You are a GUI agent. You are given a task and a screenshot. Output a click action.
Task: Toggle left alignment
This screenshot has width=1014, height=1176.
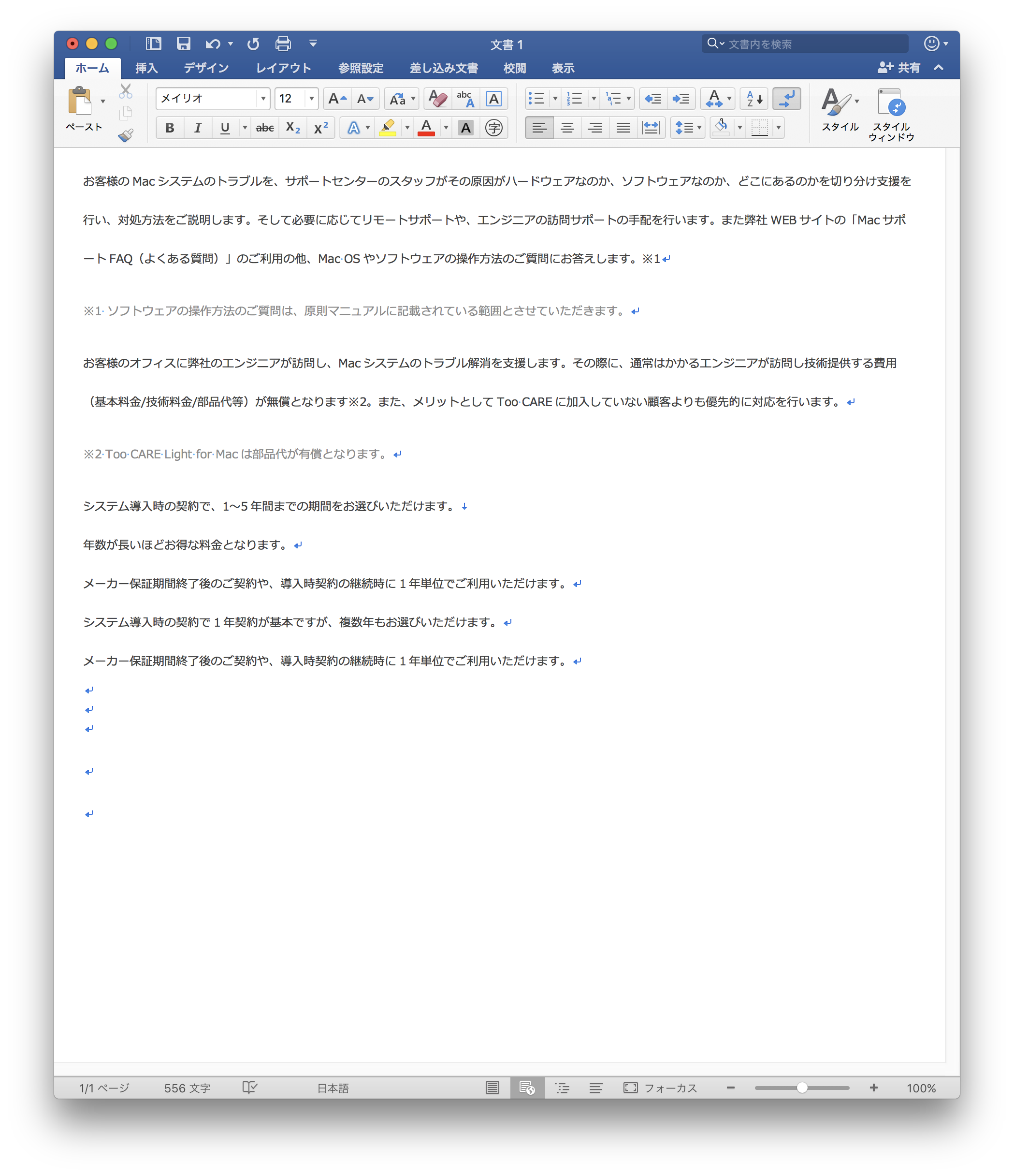pos(539,128)
